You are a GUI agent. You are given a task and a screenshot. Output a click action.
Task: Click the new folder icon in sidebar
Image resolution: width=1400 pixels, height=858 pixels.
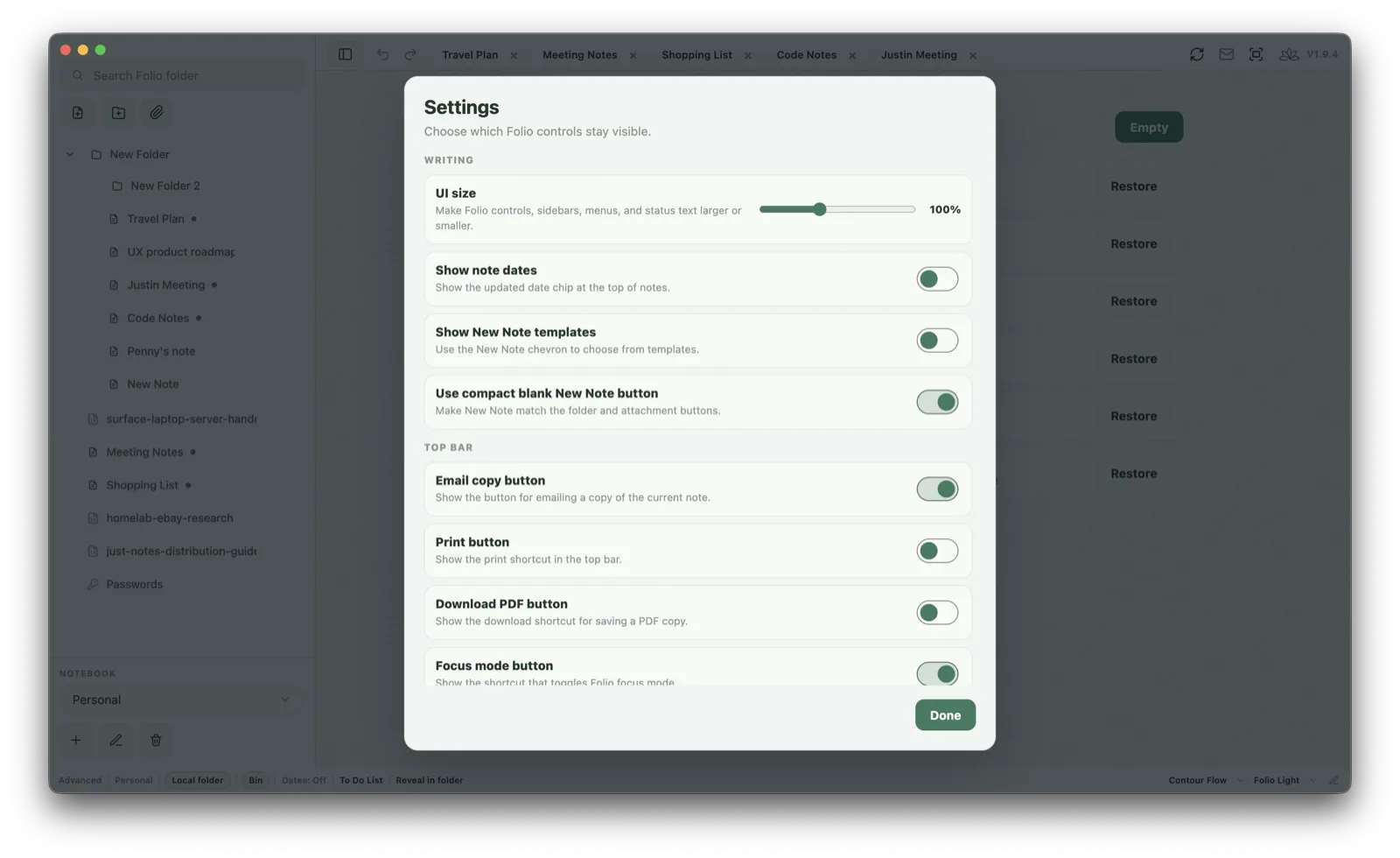pos(118,113)
